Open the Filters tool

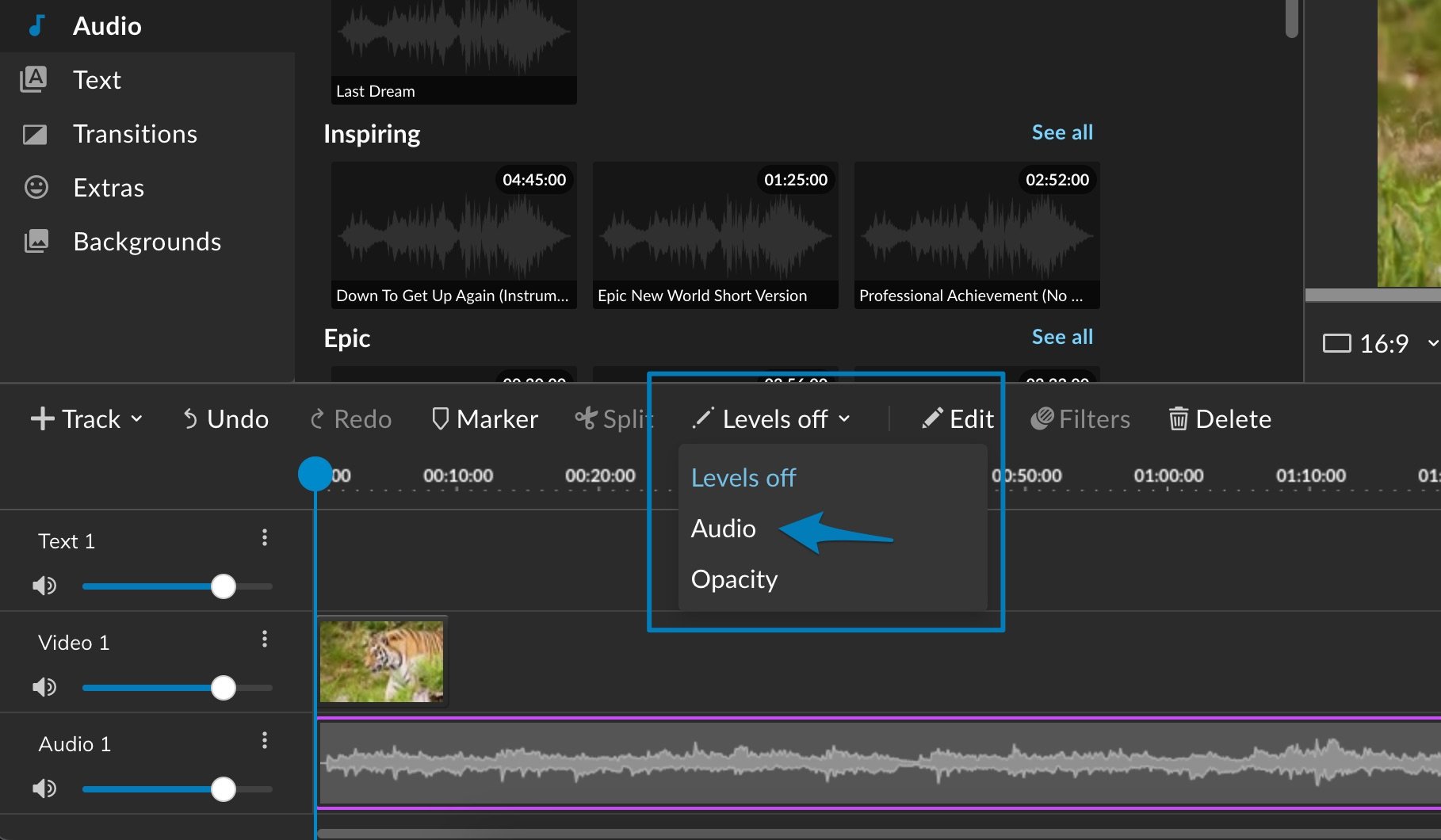pos(1080,418)
